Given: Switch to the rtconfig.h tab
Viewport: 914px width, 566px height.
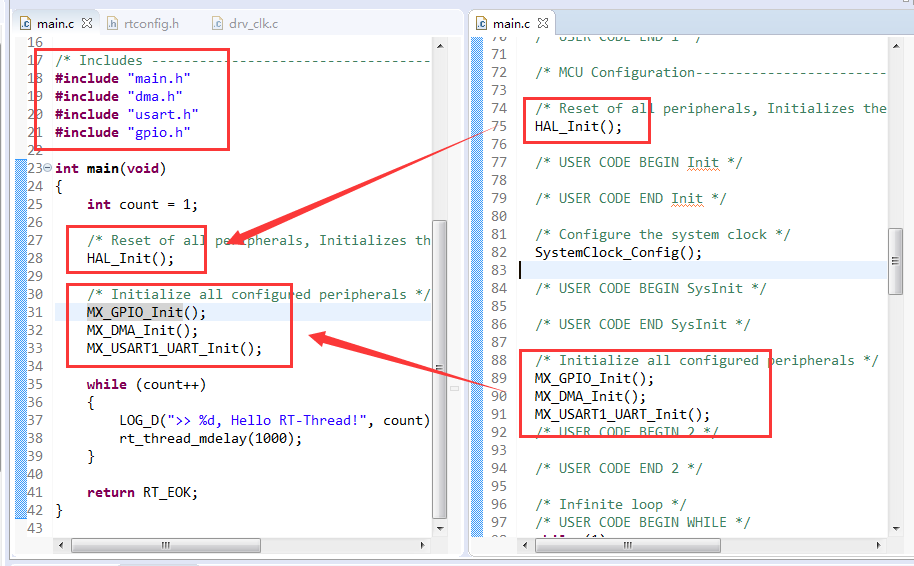Looking at the screenshot, I should point(150,22).
